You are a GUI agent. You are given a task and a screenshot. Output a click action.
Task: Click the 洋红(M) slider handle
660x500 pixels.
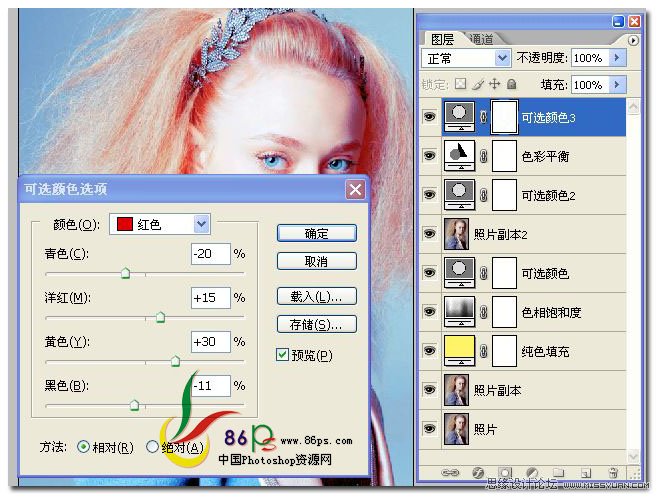pyautogui.click(x=160, y=317)
